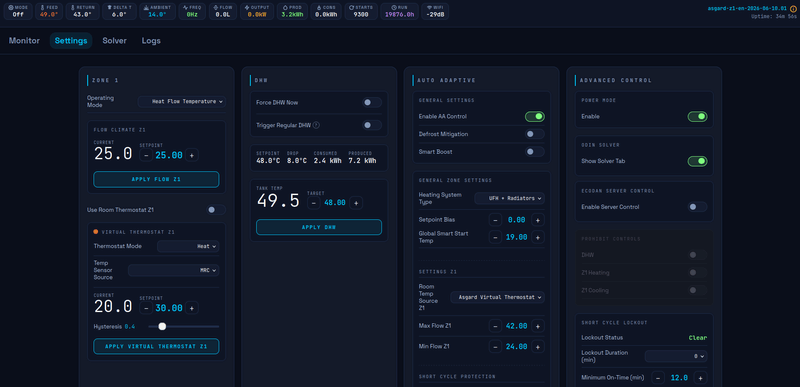Click the green Clear lockout status text
Screen dimensions: 800x387
pyautogui.click(x=698, y=338)
